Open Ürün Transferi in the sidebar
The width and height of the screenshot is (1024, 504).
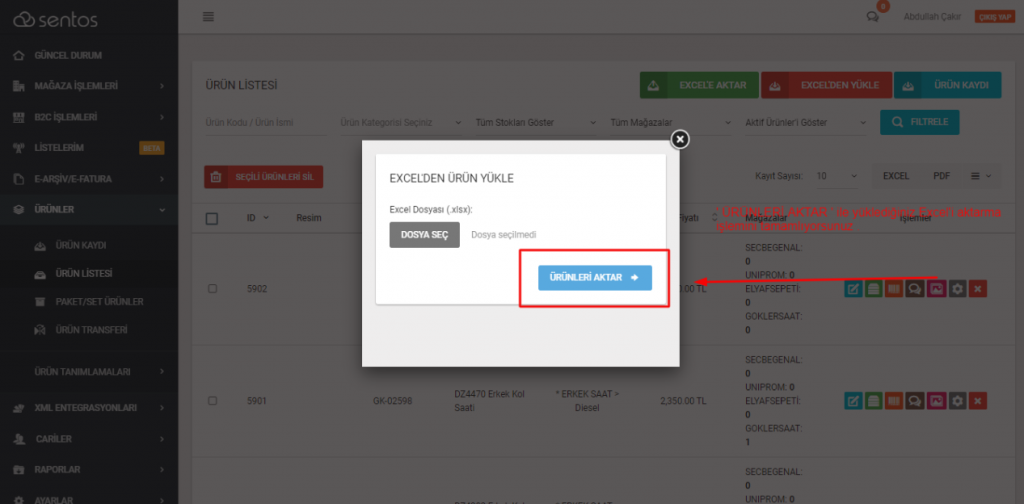[89, 329]
